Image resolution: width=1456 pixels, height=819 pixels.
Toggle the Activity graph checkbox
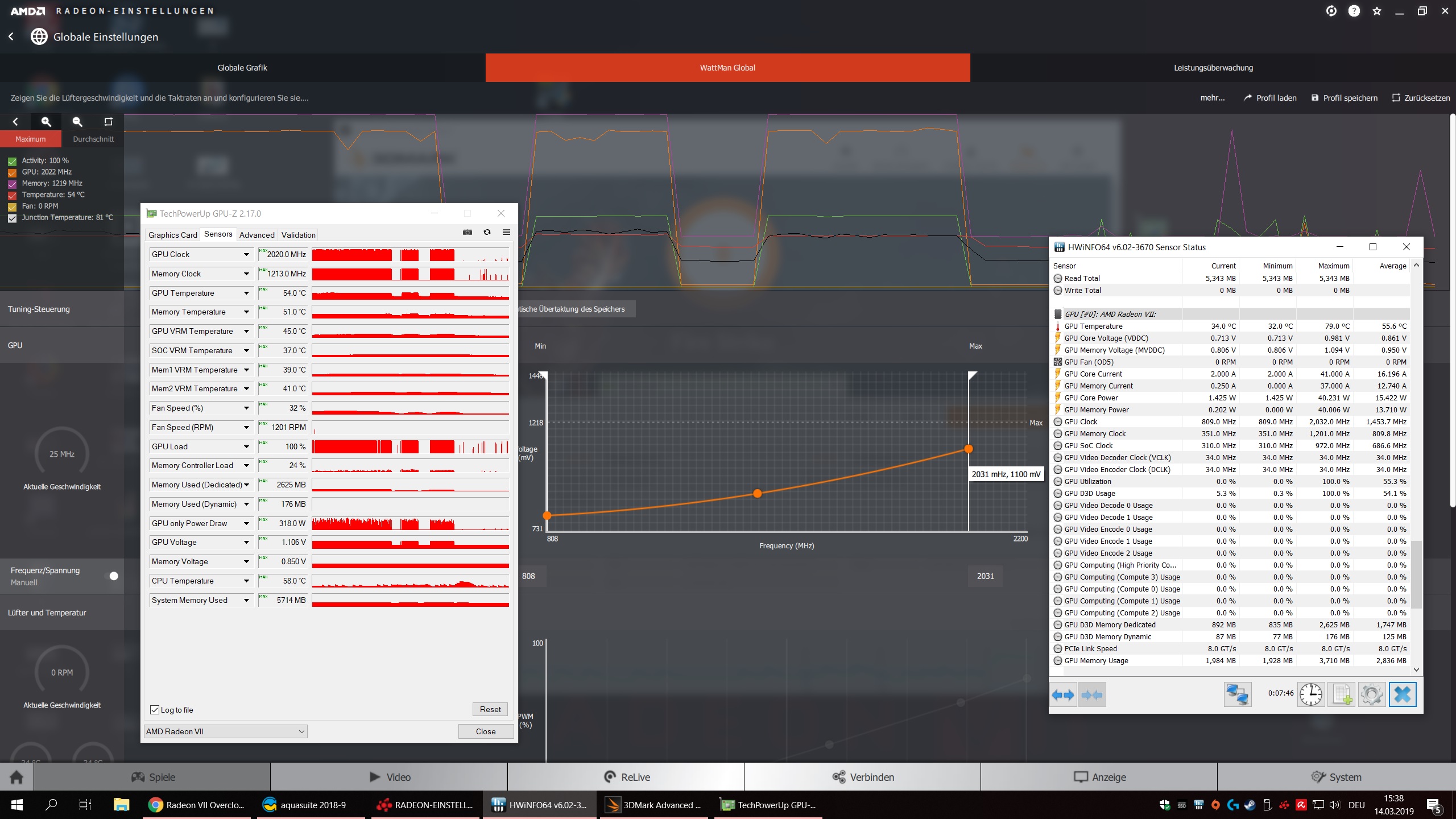coord(12,161)
